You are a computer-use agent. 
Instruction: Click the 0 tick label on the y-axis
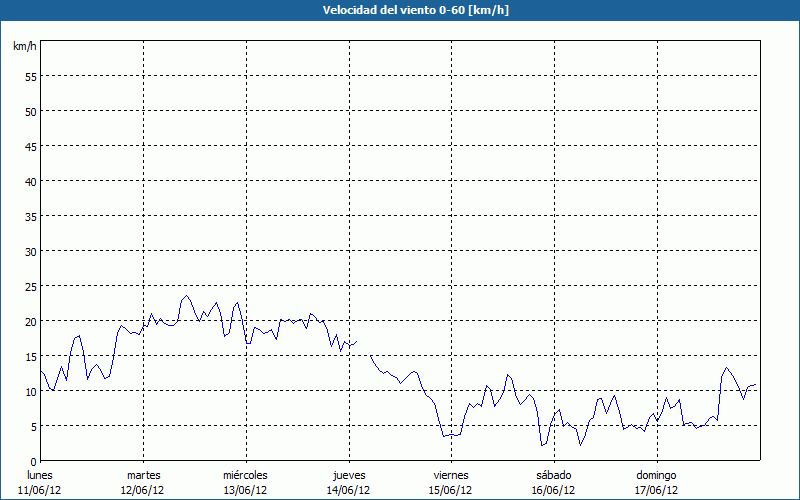pyautogui.click(x=33, y=461)
